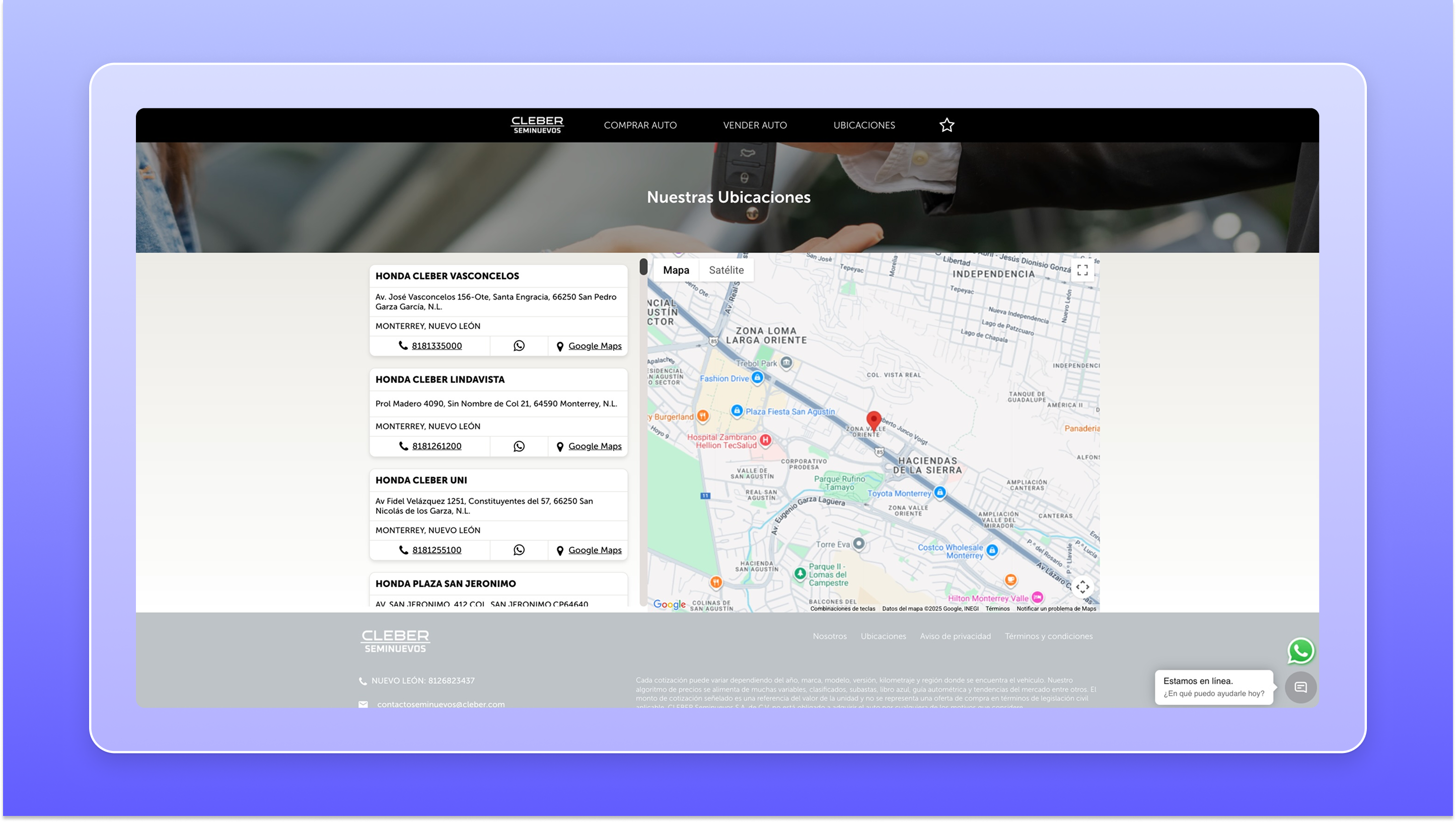The height and width of the screenshot is (822, 1456).
Task: Open Google Maps link for Lindavista
Action: tap(594, 447)
